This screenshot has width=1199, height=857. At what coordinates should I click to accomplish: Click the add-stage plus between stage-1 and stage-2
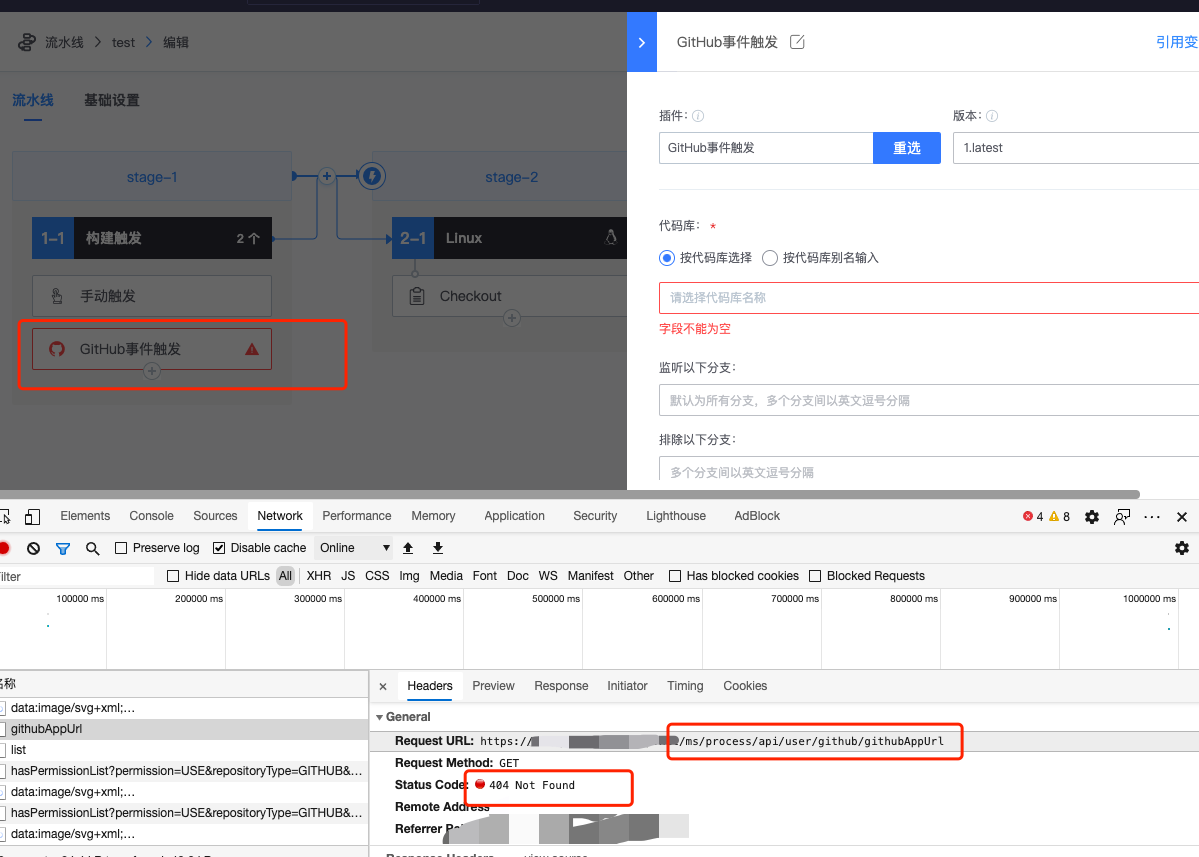coord(327,176)
